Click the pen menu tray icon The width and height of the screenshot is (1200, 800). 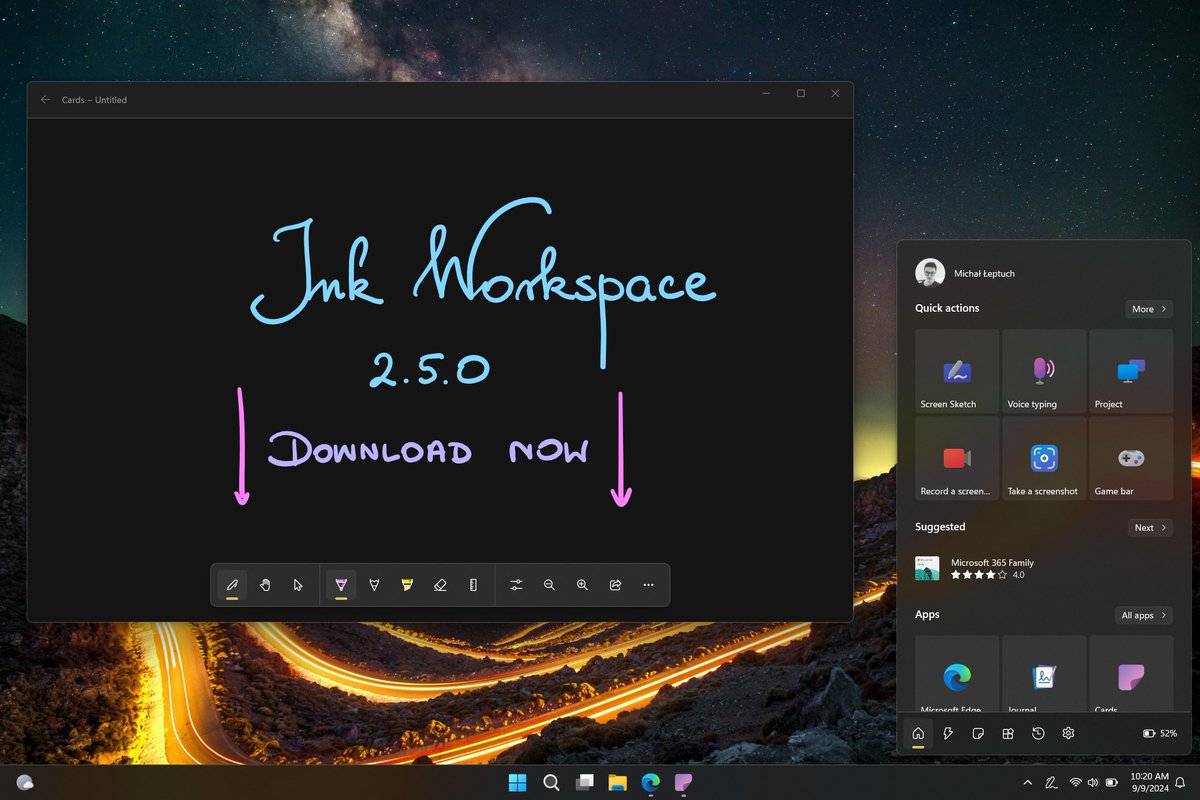(x=1051, y=782)
